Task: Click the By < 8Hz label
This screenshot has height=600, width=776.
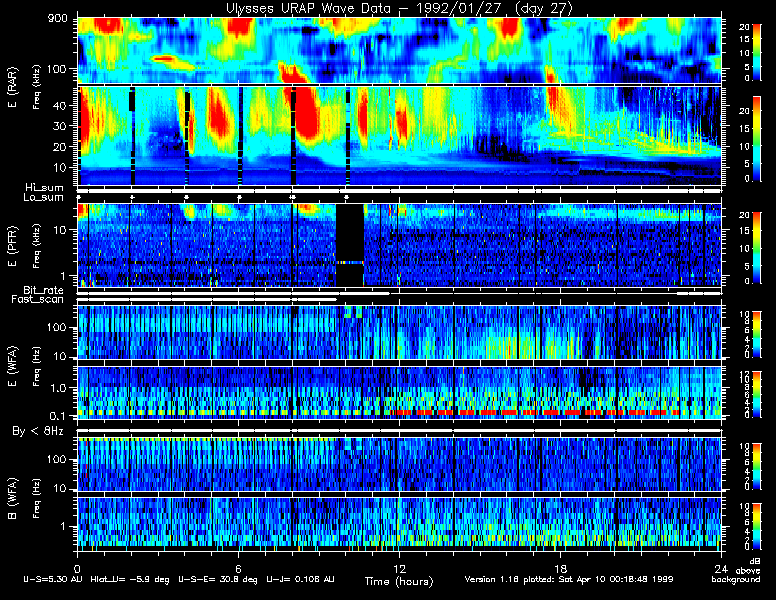Action: (x=38, y=431)
